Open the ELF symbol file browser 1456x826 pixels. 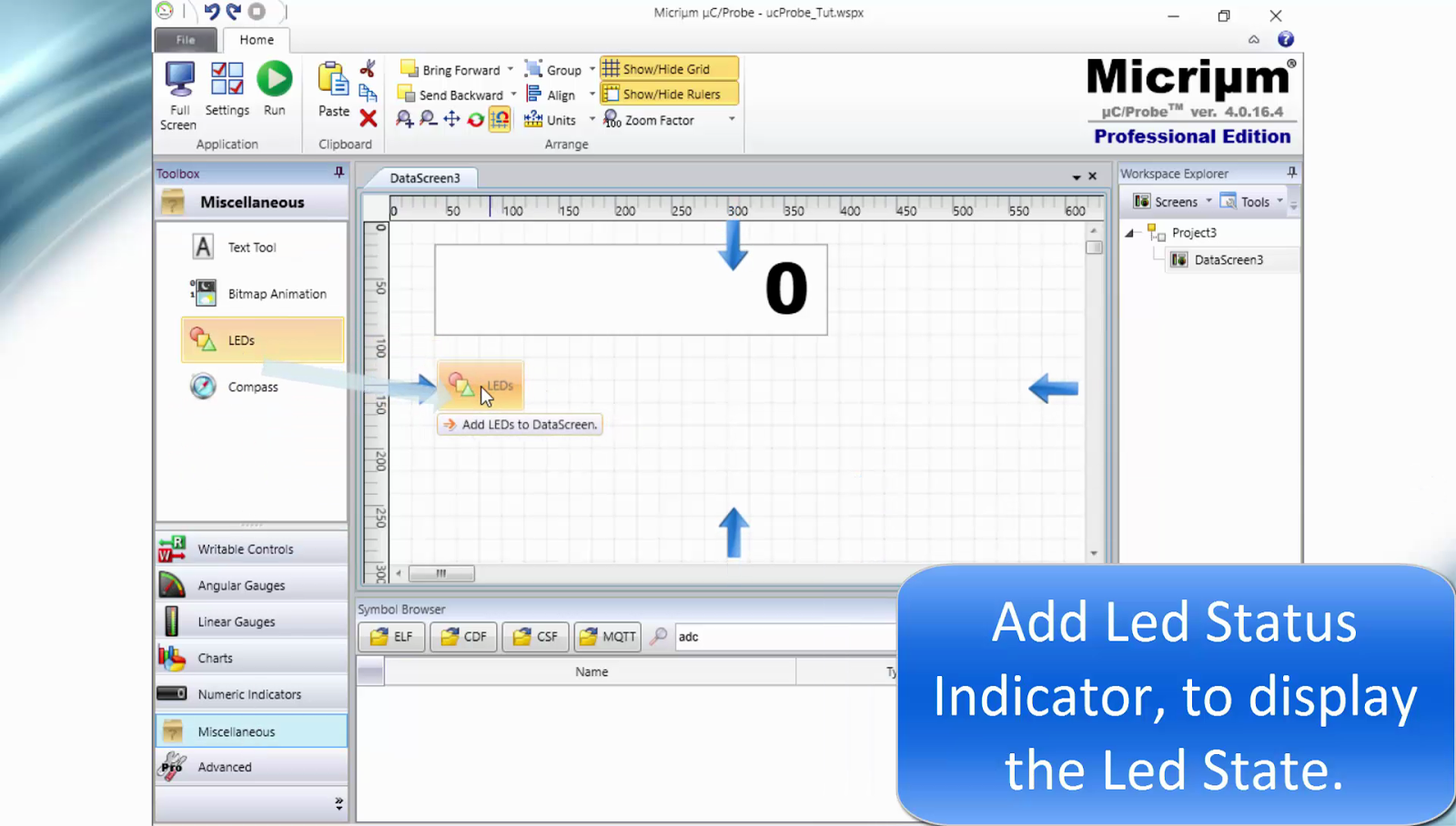coord(391,637)
